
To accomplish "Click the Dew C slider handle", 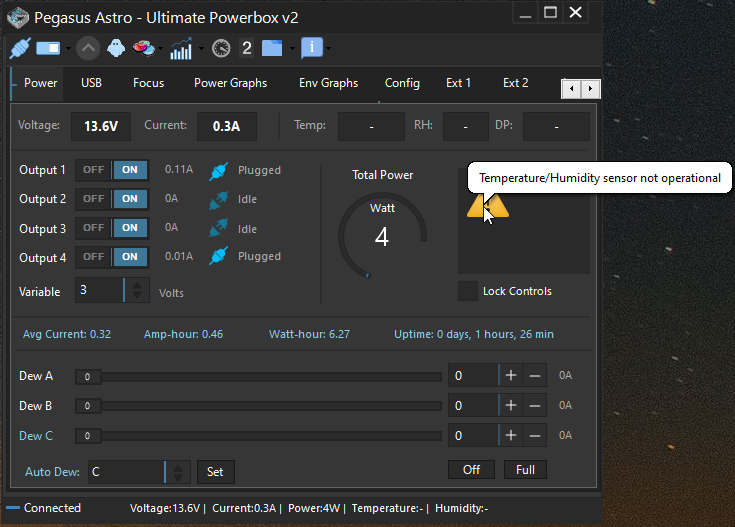I will pyautogui.click(x=88, y=436).
